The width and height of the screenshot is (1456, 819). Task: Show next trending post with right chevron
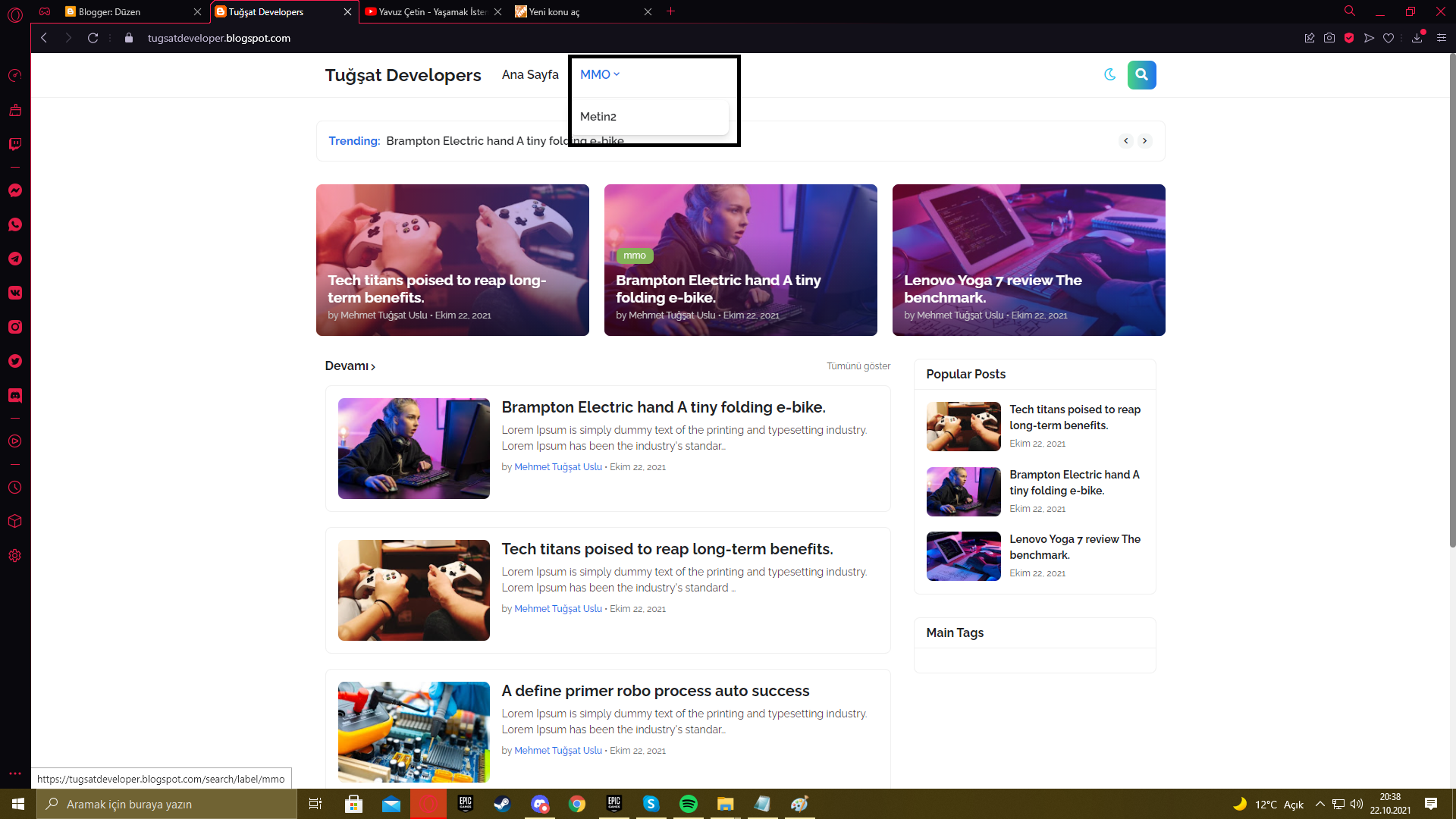1145,141
